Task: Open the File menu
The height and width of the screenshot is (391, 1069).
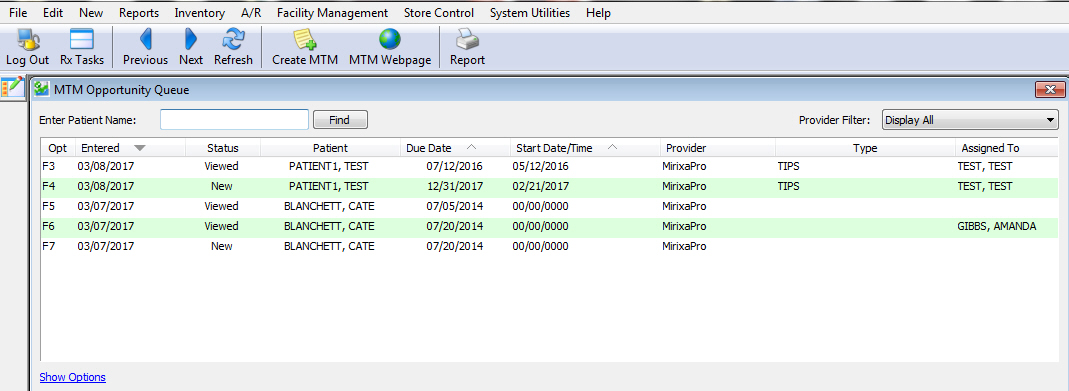Action: (18, 13)
